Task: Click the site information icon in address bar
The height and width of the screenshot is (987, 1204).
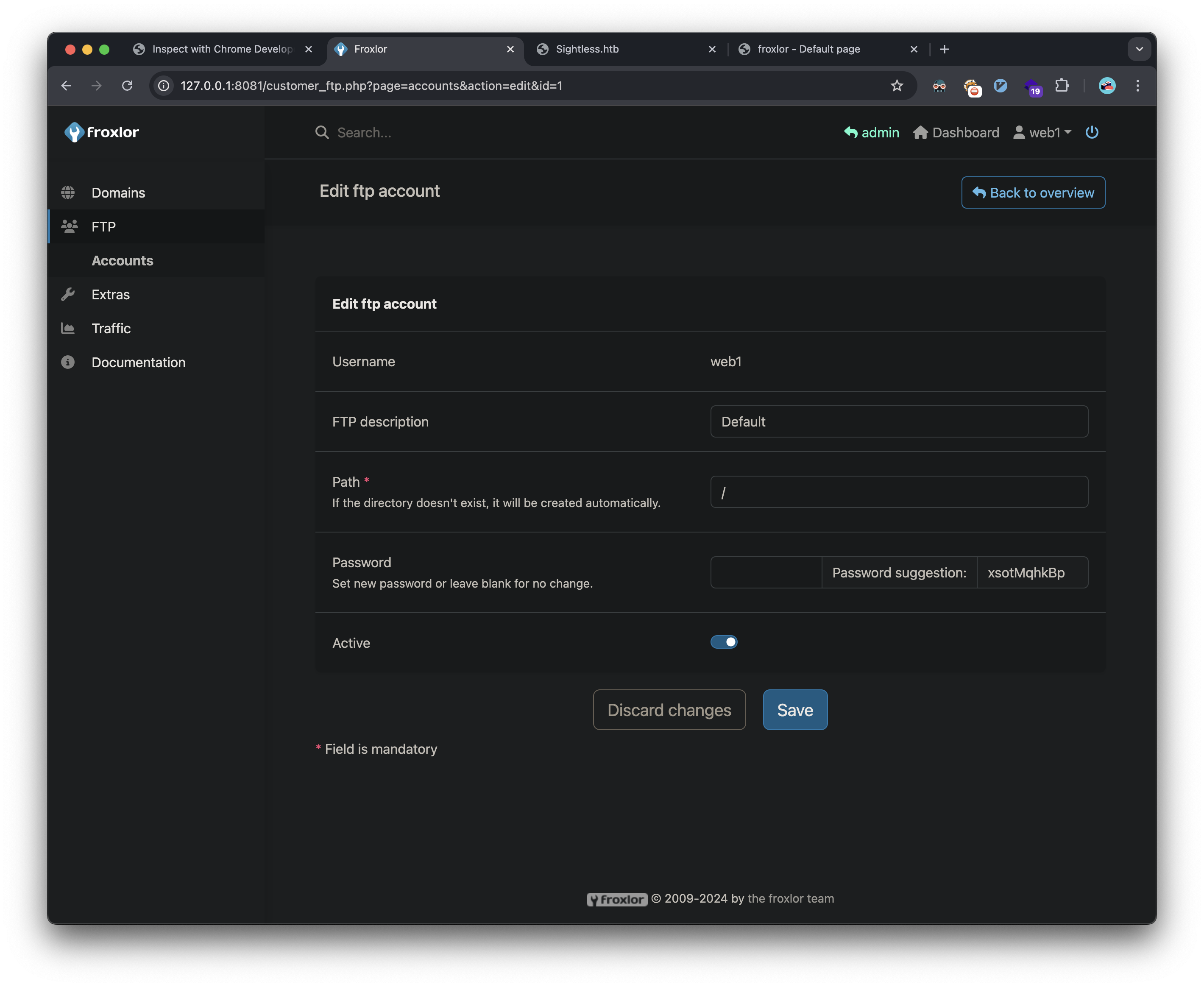Action: (164, 86)
